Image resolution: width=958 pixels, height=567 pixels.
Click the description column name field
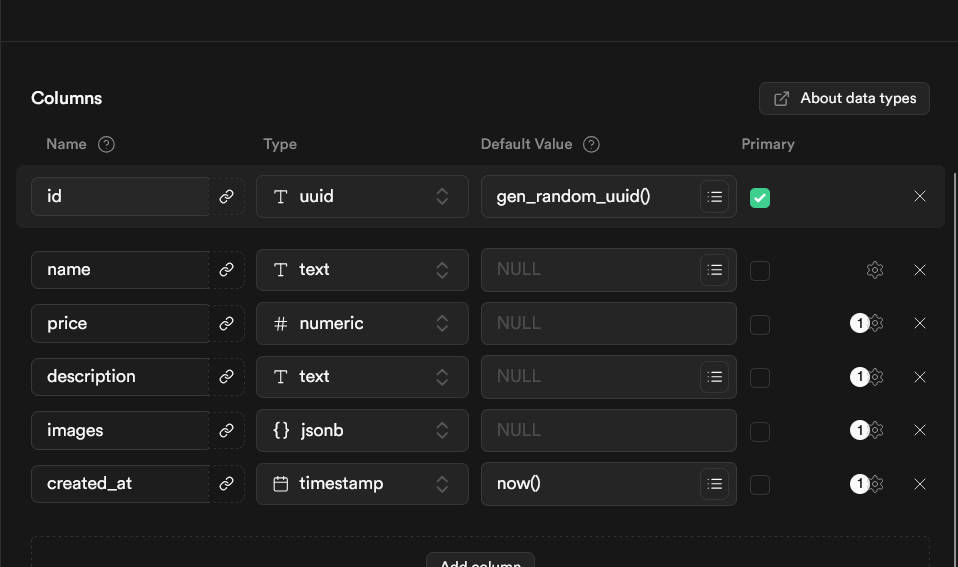point(120,377)
